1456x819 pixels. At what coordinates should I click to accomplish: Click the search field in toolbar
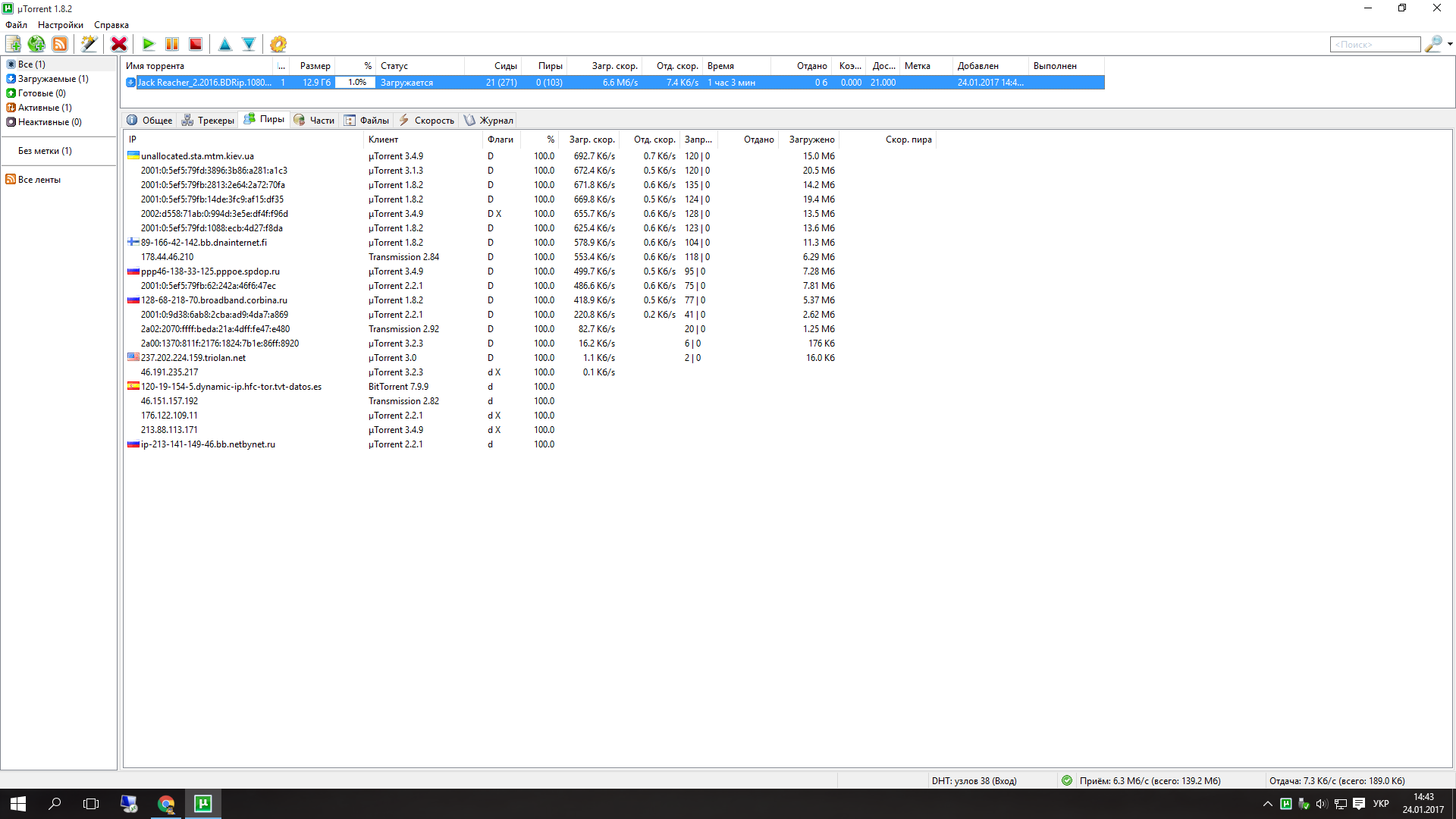pos(1374,45)
